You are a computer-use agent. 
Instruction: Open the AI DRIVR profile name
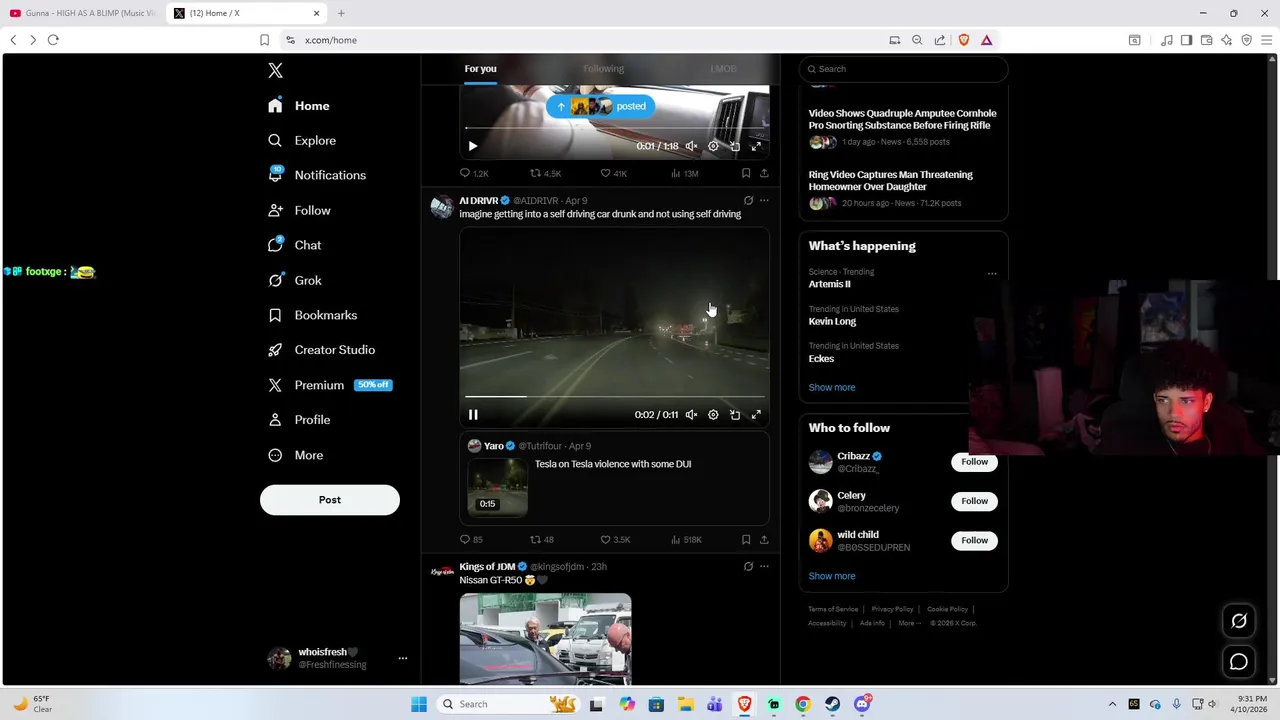(479, 201)
